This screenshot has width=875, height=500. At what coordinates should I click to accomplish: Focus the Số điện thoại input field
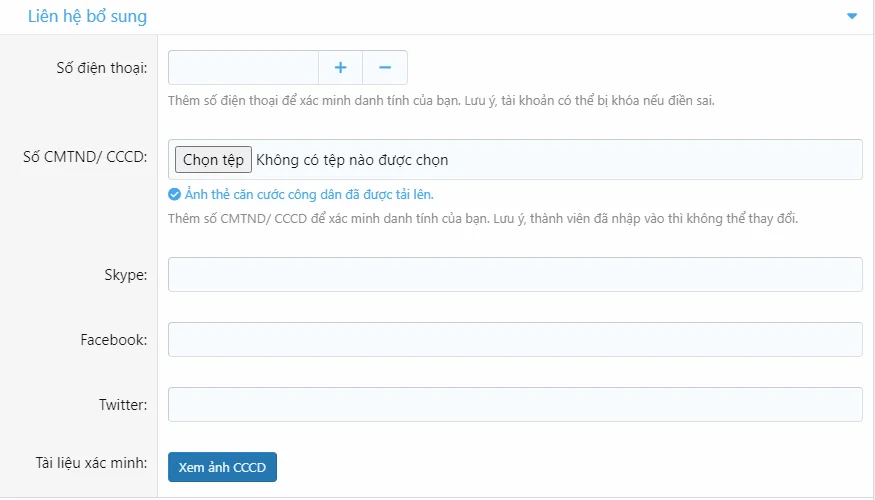243,68
